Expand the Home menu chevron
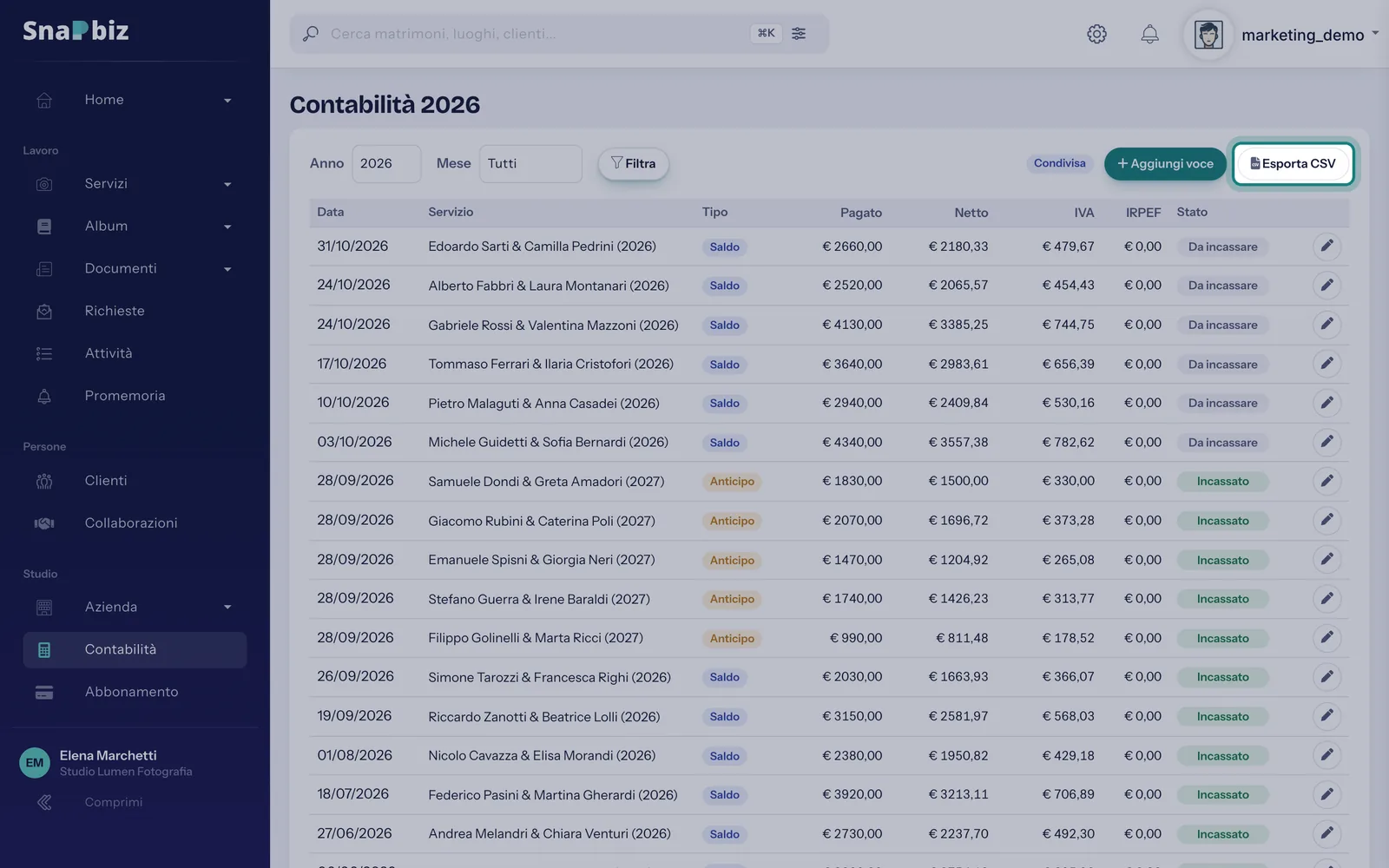Screen dimensions: 1389x868 click(227, 101)
